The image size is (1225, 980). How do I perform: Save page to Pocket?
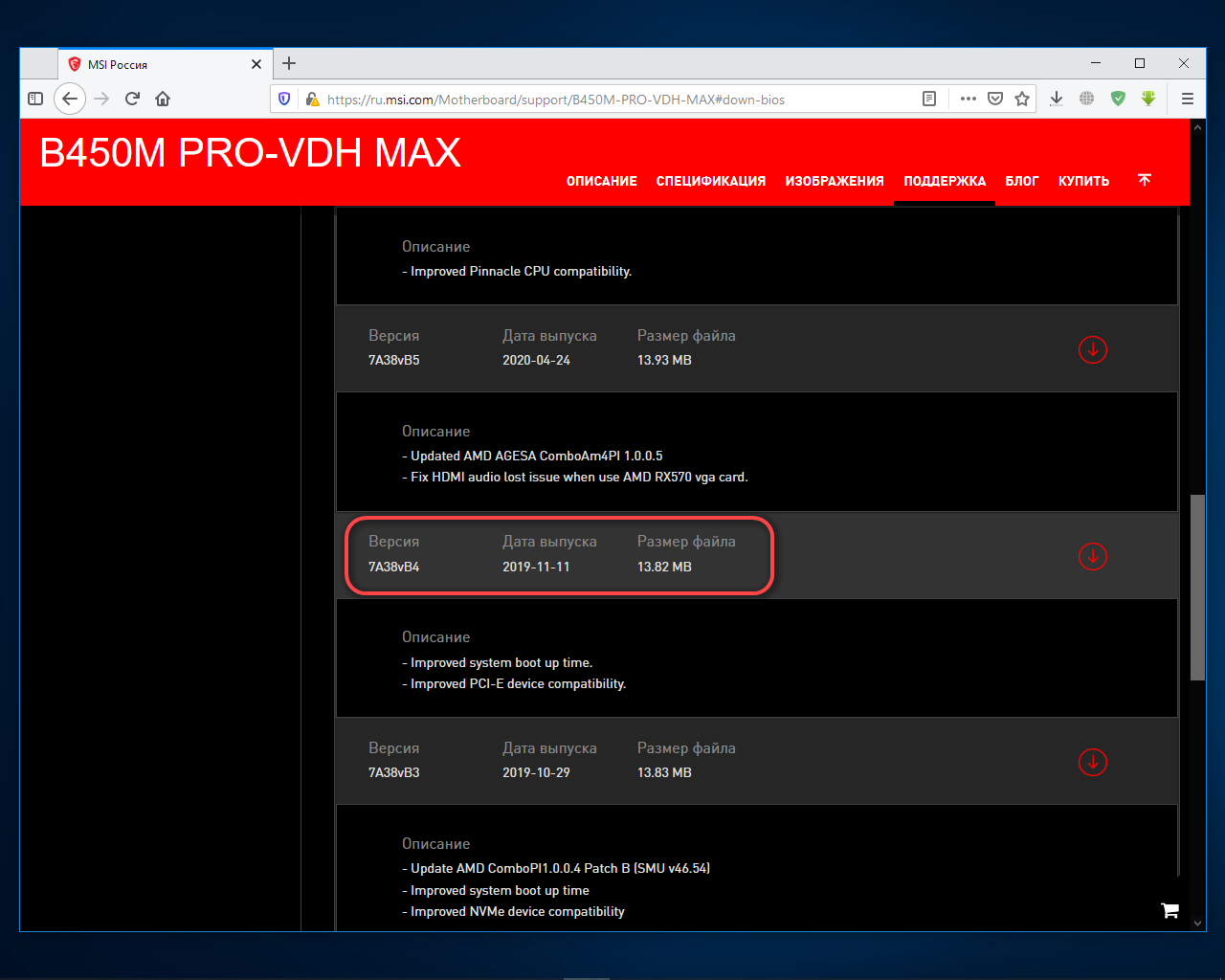click(x=995, y=99)
